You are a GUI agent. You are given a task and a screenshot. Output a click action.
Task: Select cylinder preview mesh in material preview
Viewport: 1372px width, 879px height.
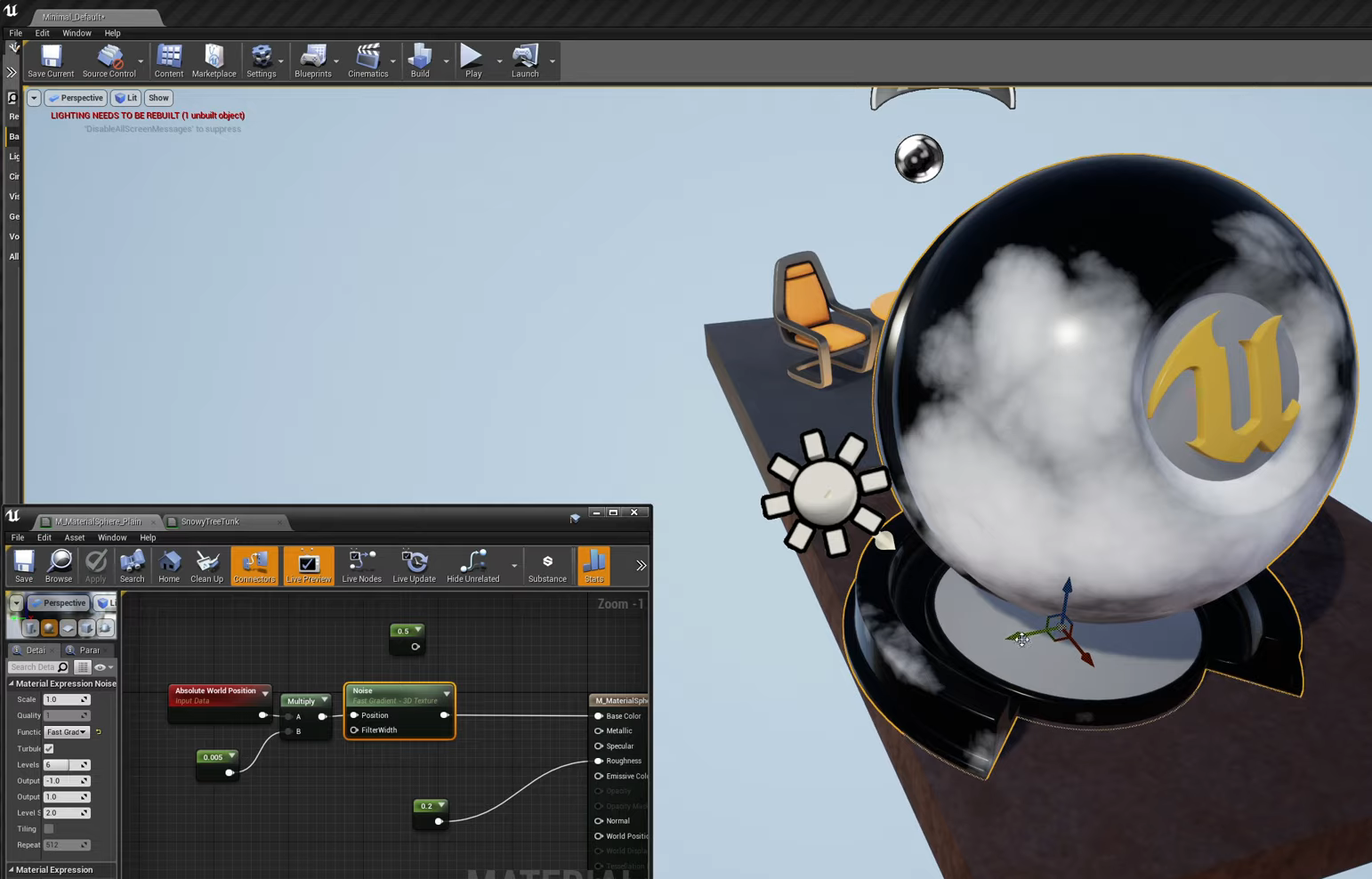click(x=31, y=628)
